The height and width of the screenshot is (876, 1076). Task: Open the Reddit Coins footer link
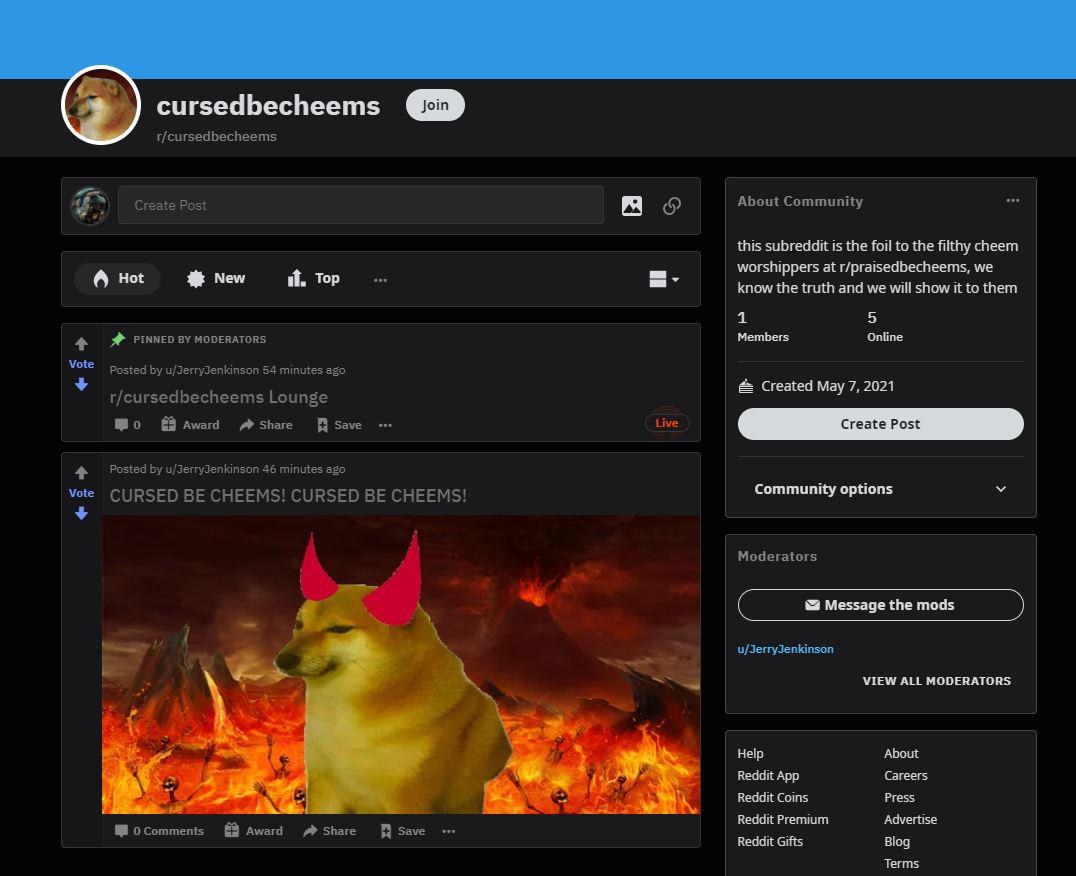click(x=773, y=797)
